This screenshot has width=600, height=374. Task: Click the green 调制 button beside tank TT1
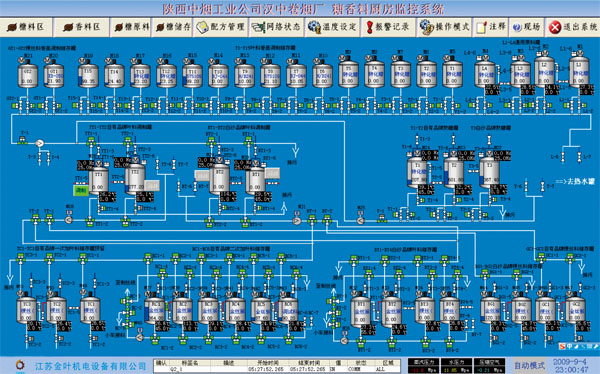point(81,190)
